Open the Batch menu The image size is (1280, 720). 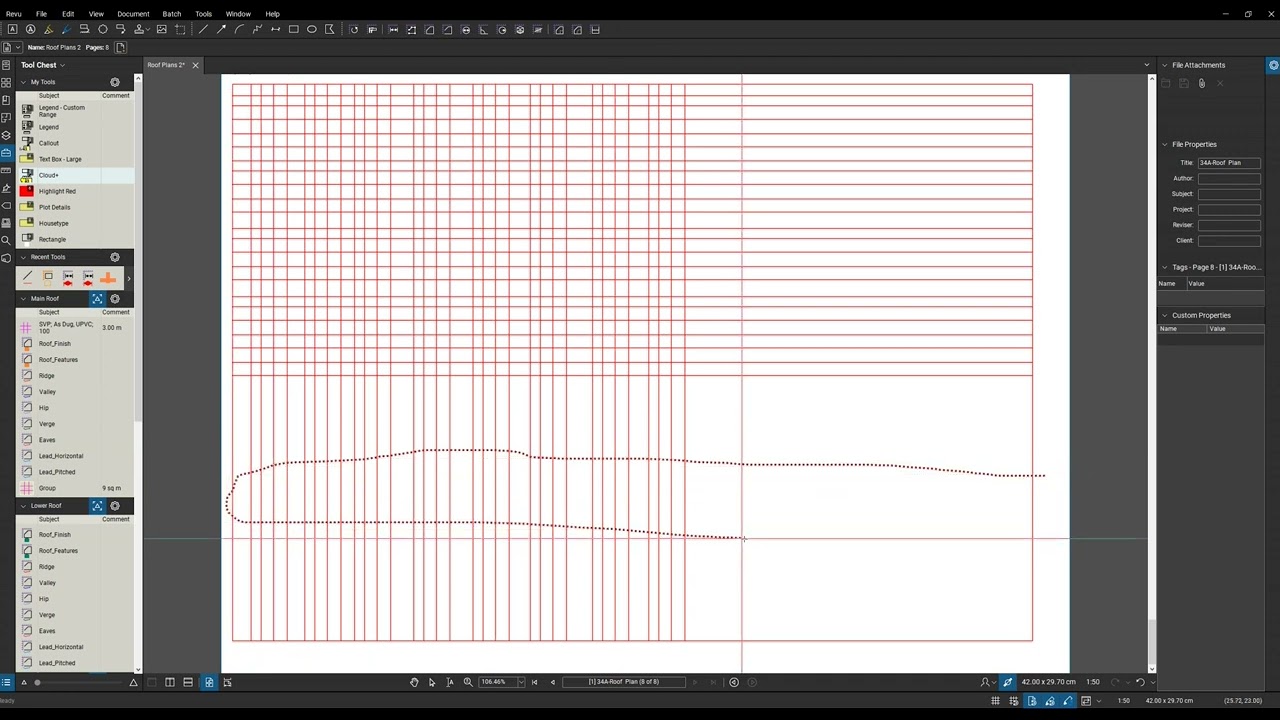click(x=172, y=14)
